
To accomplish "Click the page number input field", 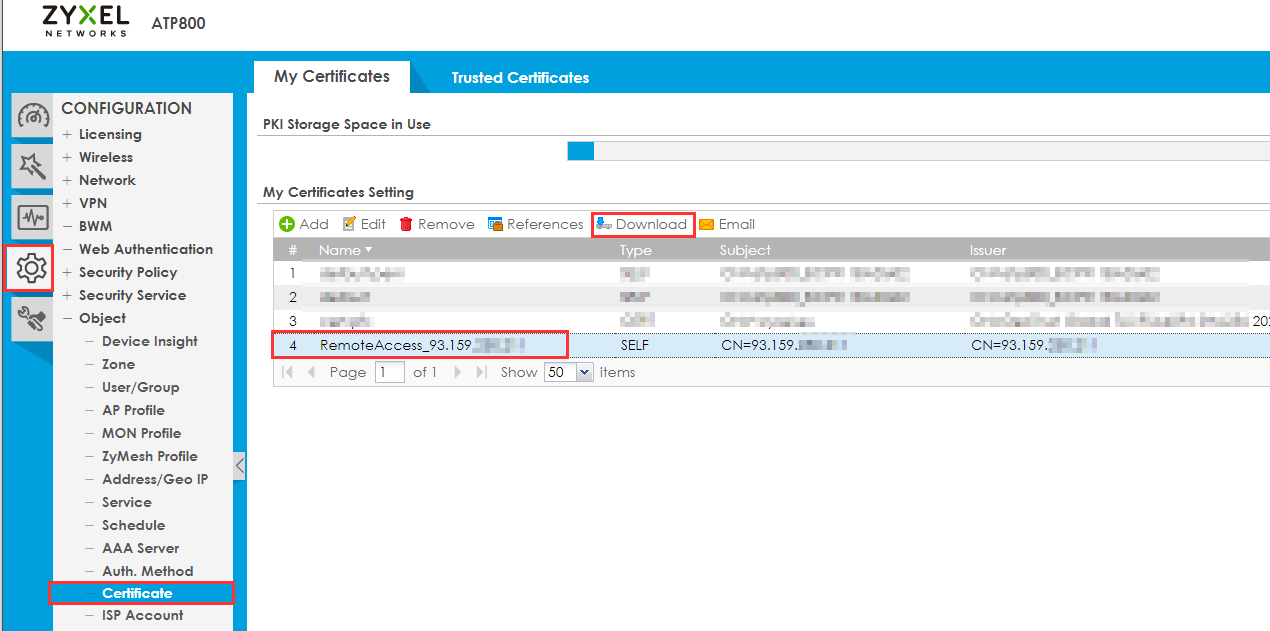I will pyautogui.click(x=390, y=372).
